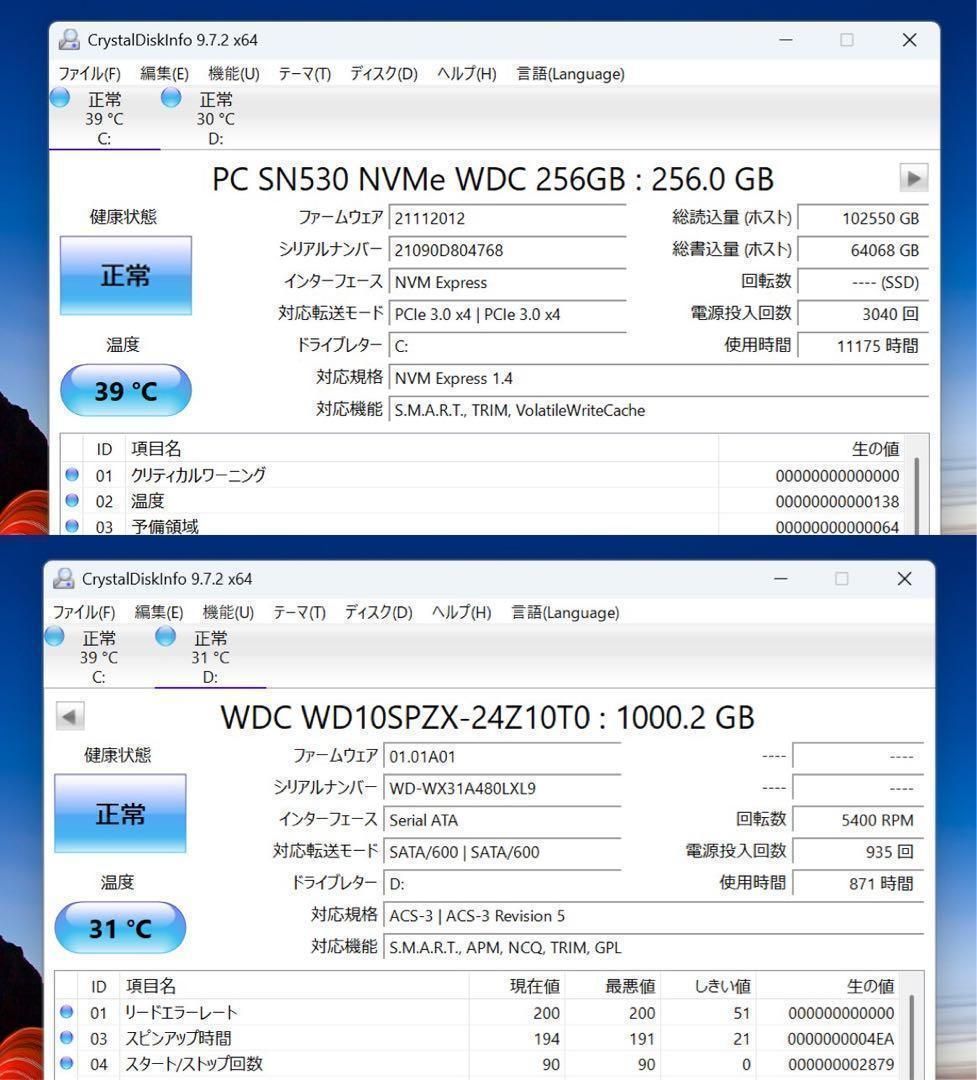Open the 言語(Language) menu
Screen dimensions: 977x1080
(x=567, y=73)
